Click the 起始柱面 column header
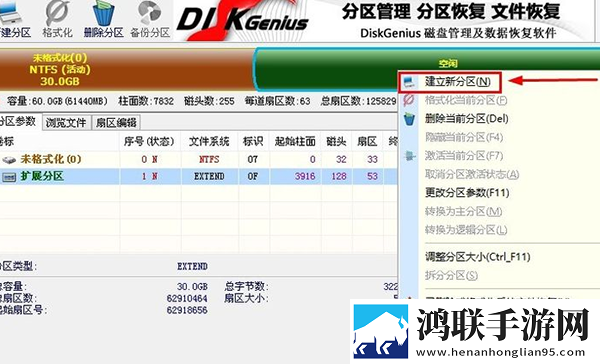Viewport: 600px width, 364px height. click(295, 142)
